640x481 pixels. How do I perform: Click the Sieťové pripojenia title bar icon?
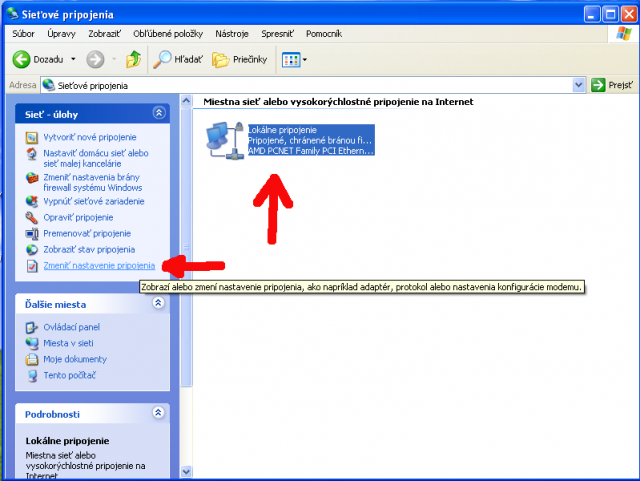click(13, 14)
